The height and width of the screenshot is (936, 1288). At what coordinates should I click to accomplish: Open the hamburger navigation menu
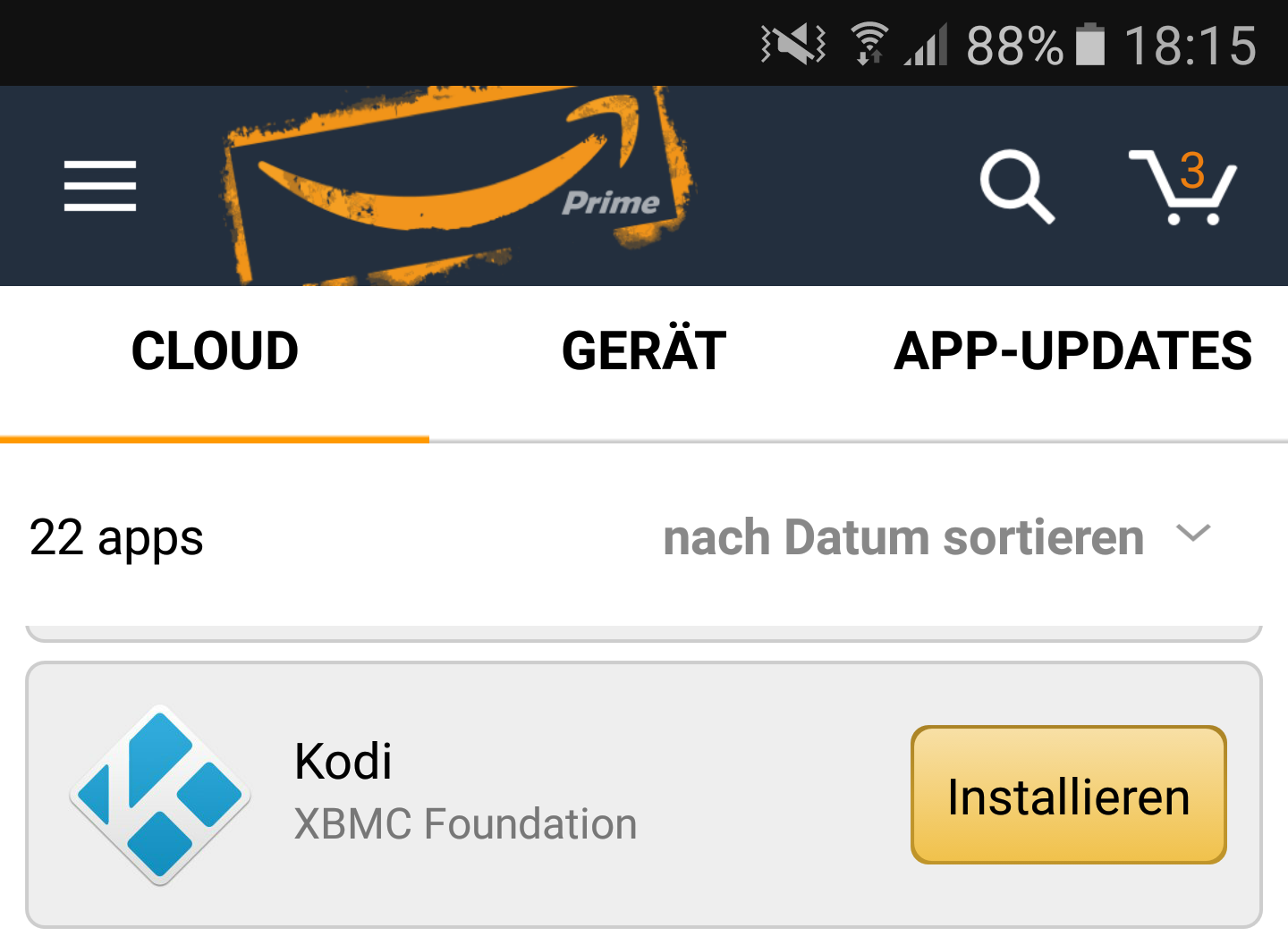[x=99, y=186]
